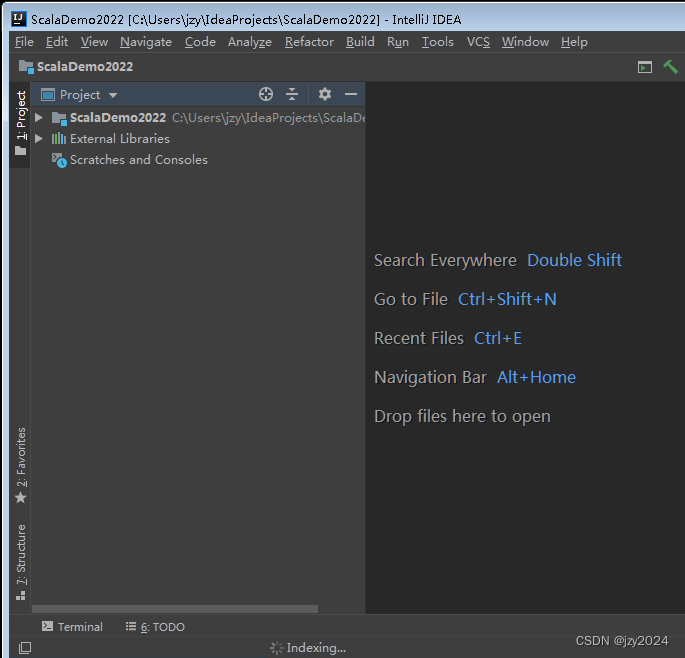The height and width of the screenshot is (658, 685).
Task: Hide the Project tool window with minus icon
Action: (x=351, y=94)
